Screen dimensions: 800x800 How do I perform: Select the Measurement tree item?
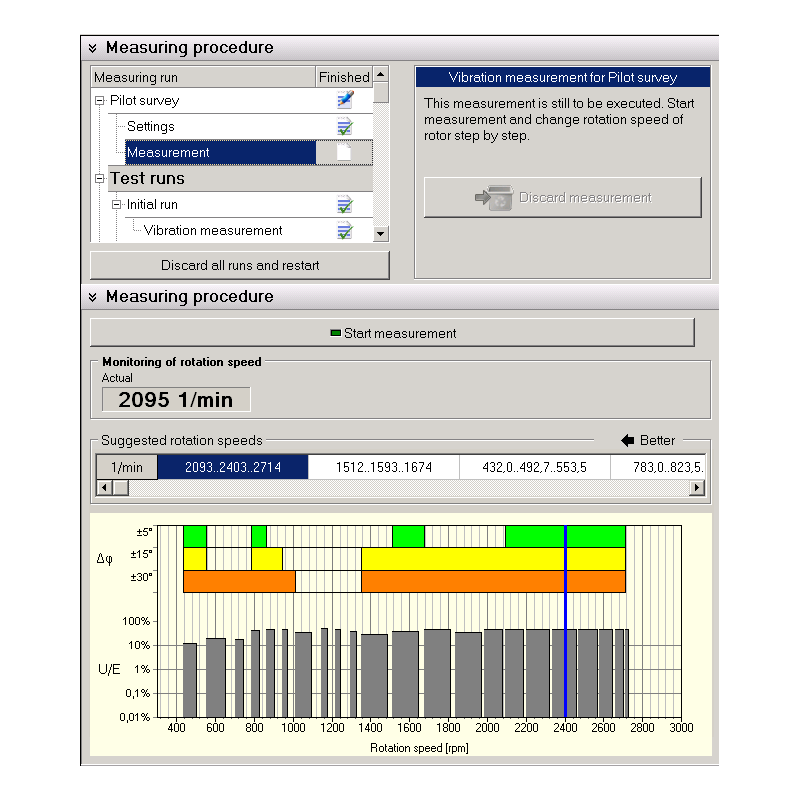(168, 153)
